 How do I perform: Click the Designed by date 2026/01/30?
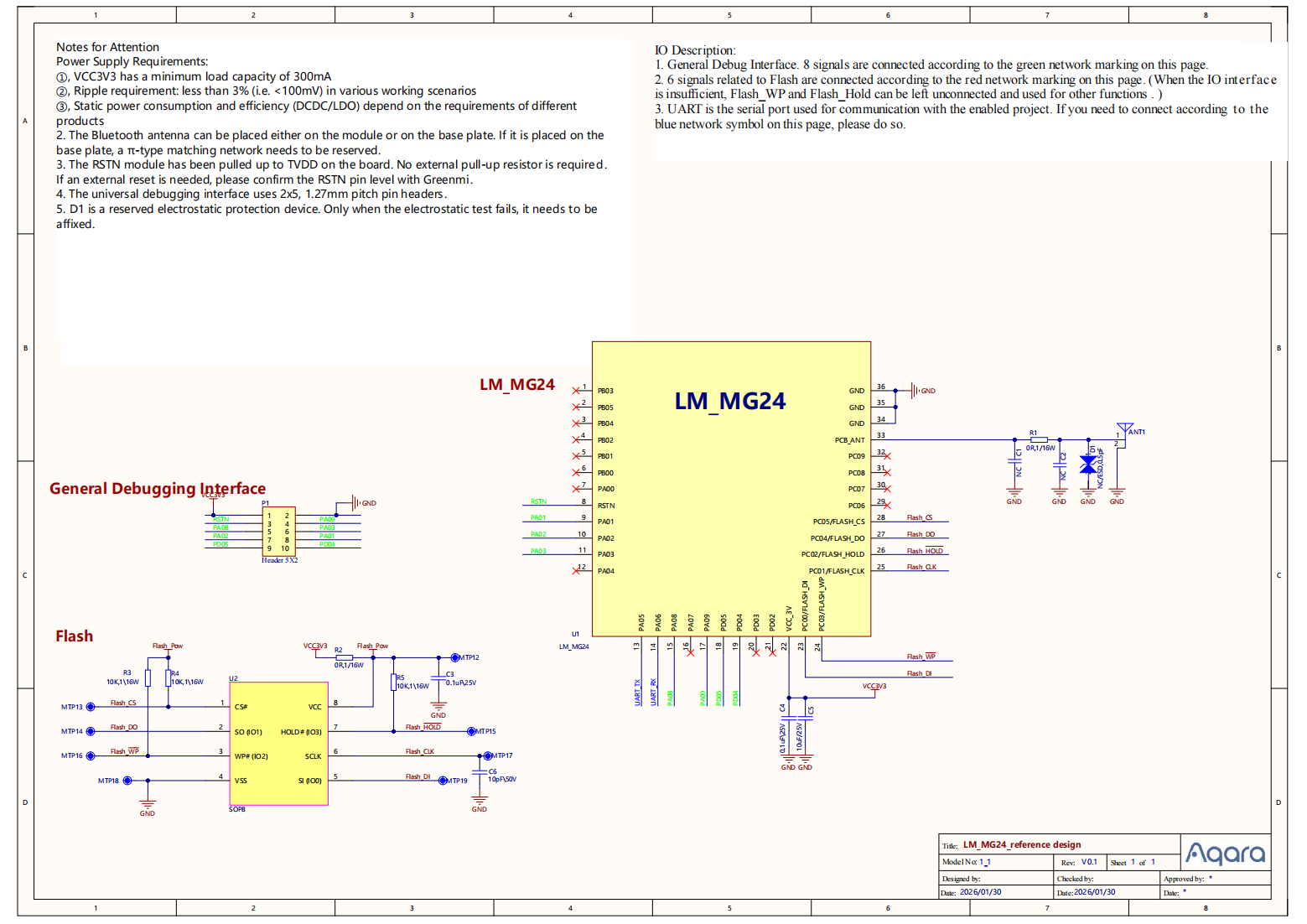pyautogui.click(x=980, y=892)
